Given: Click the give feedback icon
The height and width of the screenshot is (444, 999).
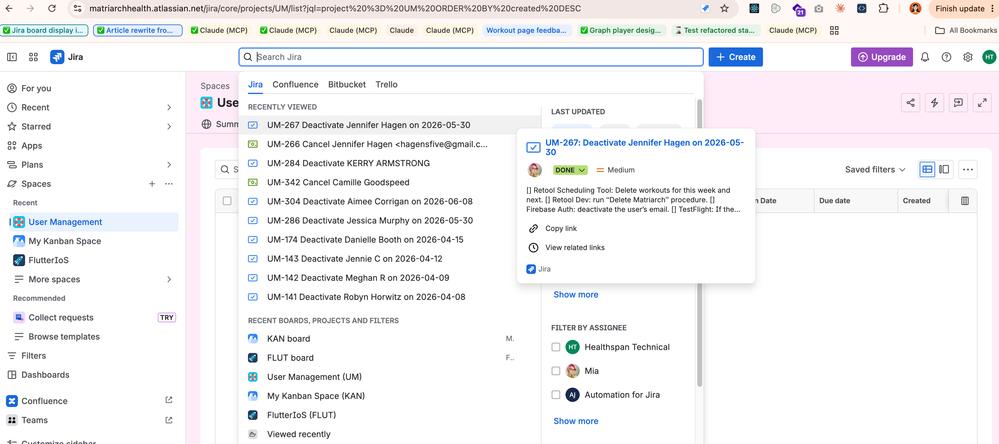Looking at the screenshot, I should tap(958, 103).
